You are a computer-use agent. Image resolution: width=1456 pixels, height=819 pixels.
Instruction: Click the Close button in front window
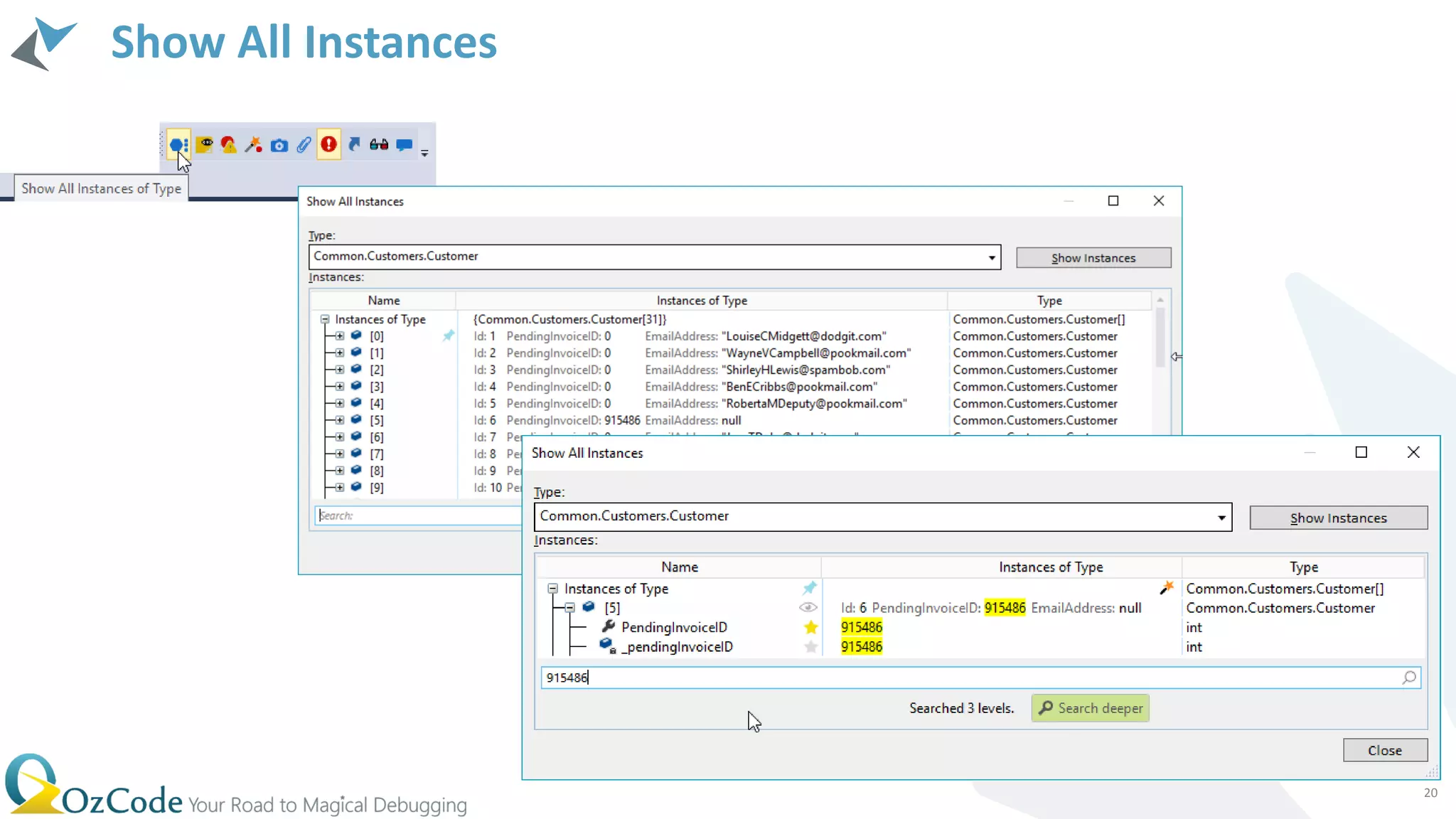click(x=1385, y=751)
